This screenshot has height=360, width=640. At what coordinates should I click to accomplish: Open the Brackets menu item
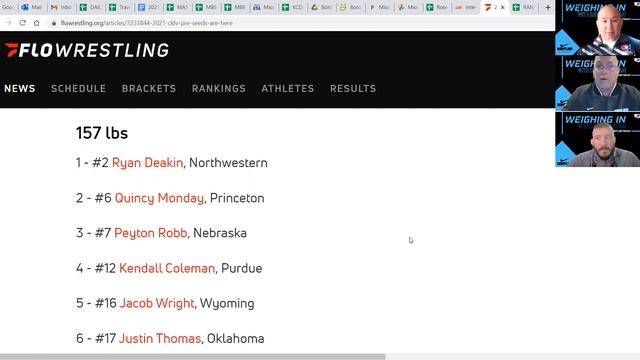pyautogui.click(x=149, y=89)
